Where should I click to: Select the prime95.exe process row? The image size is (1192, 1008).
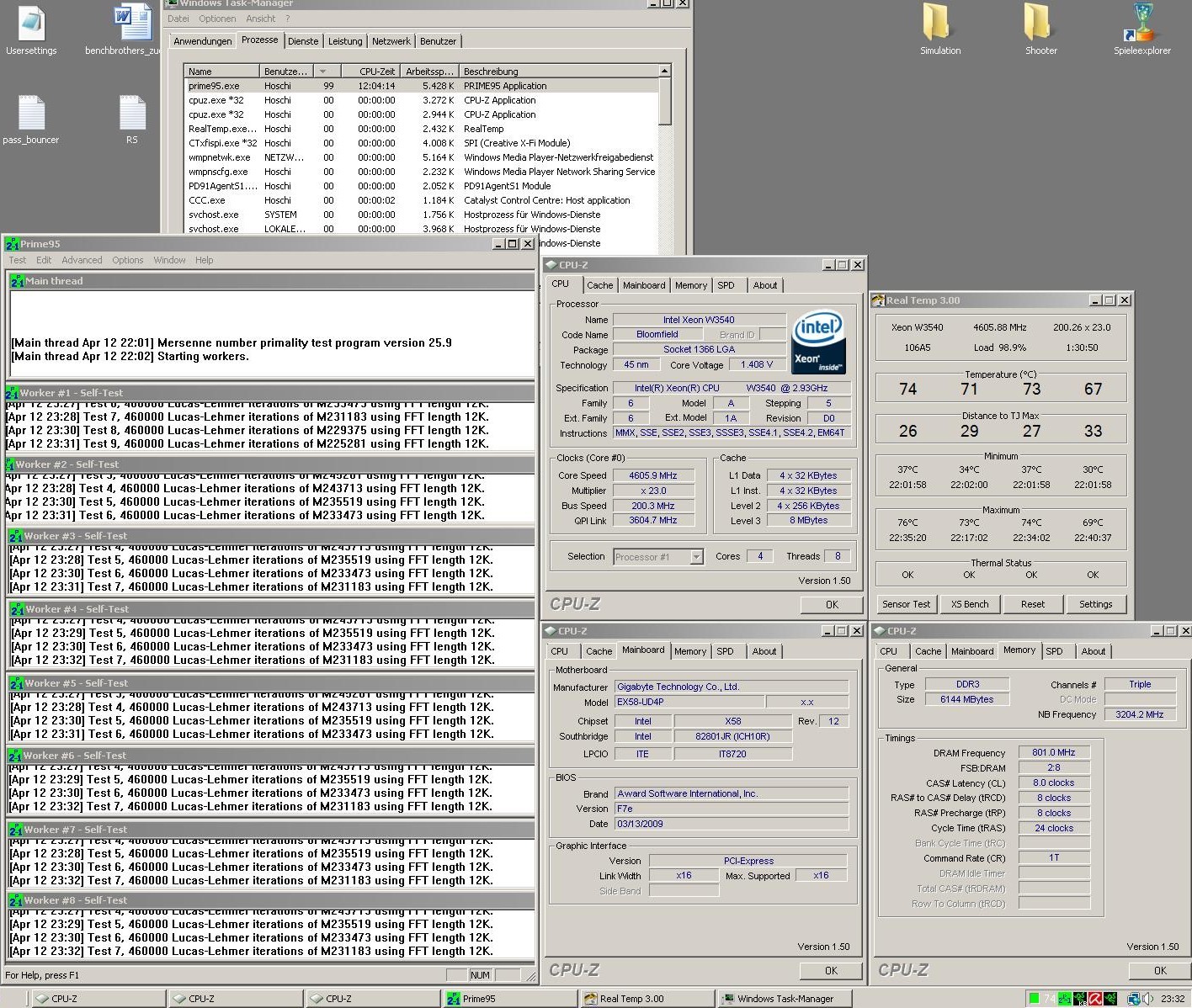click(421, 86)
